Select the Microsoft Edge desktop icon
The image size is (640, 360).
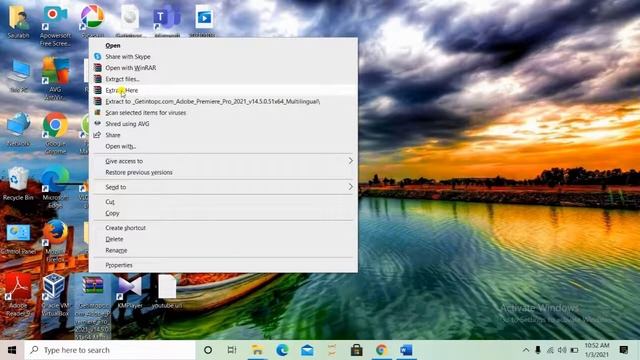(56, 187)
